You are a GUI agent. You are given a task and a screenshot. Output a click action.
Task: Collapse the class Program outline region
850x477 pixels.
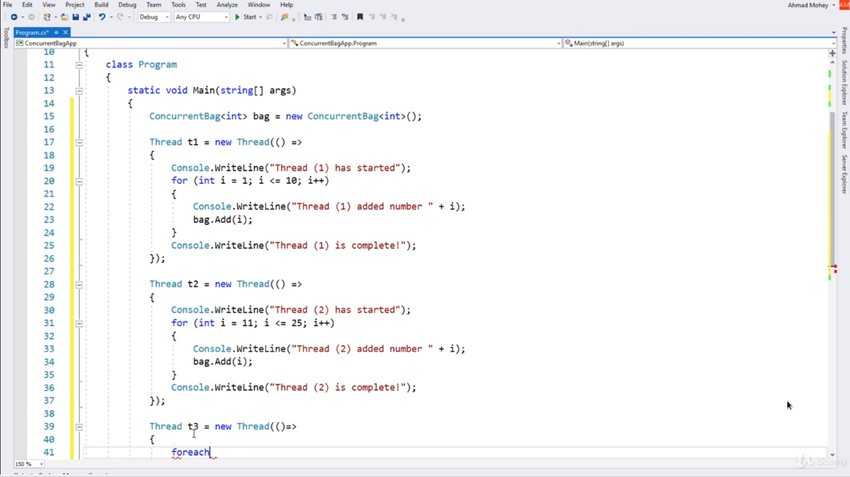[79, 65]
